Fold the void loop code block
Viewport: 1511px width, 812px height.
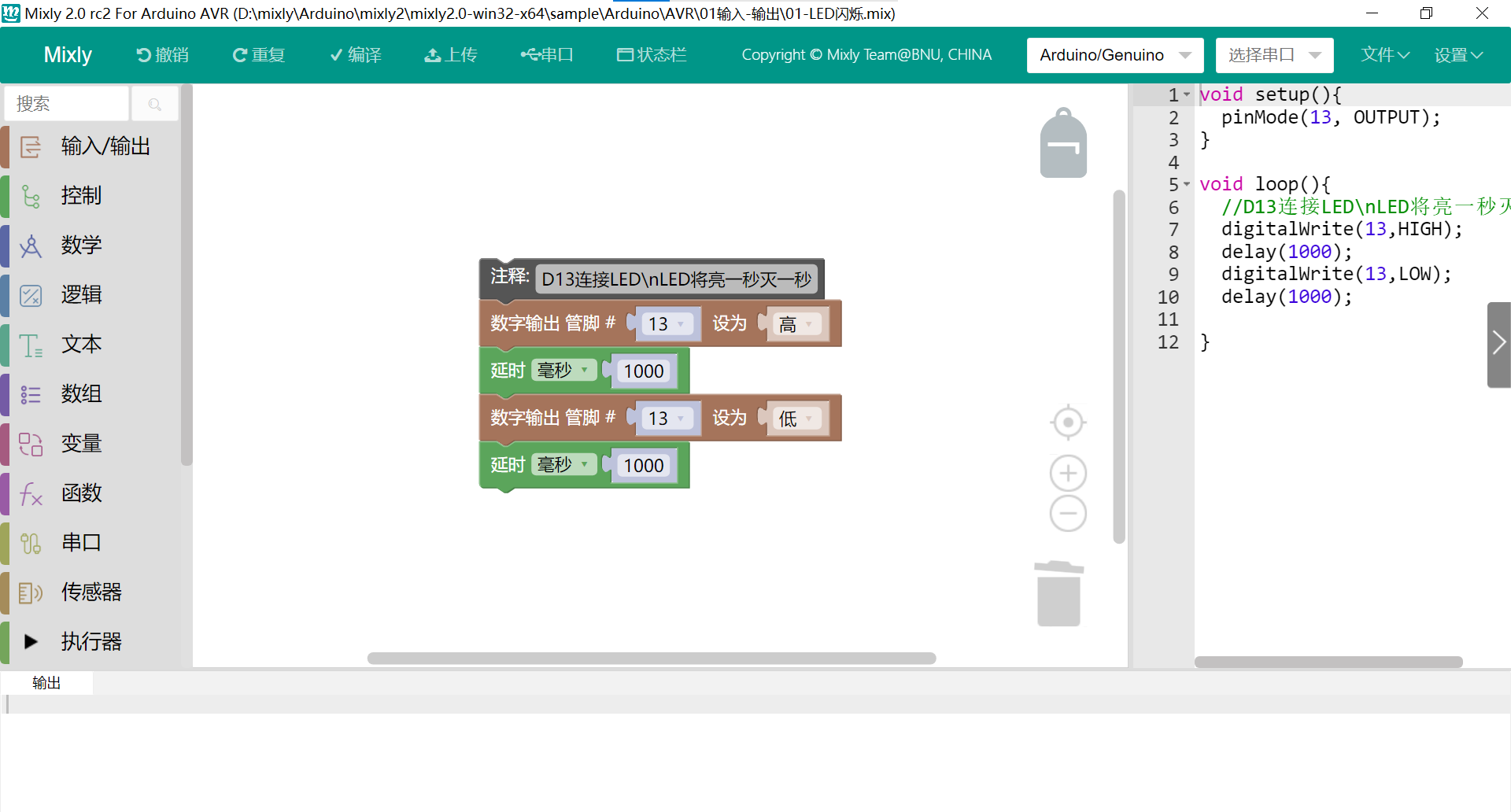[1187, 184]
